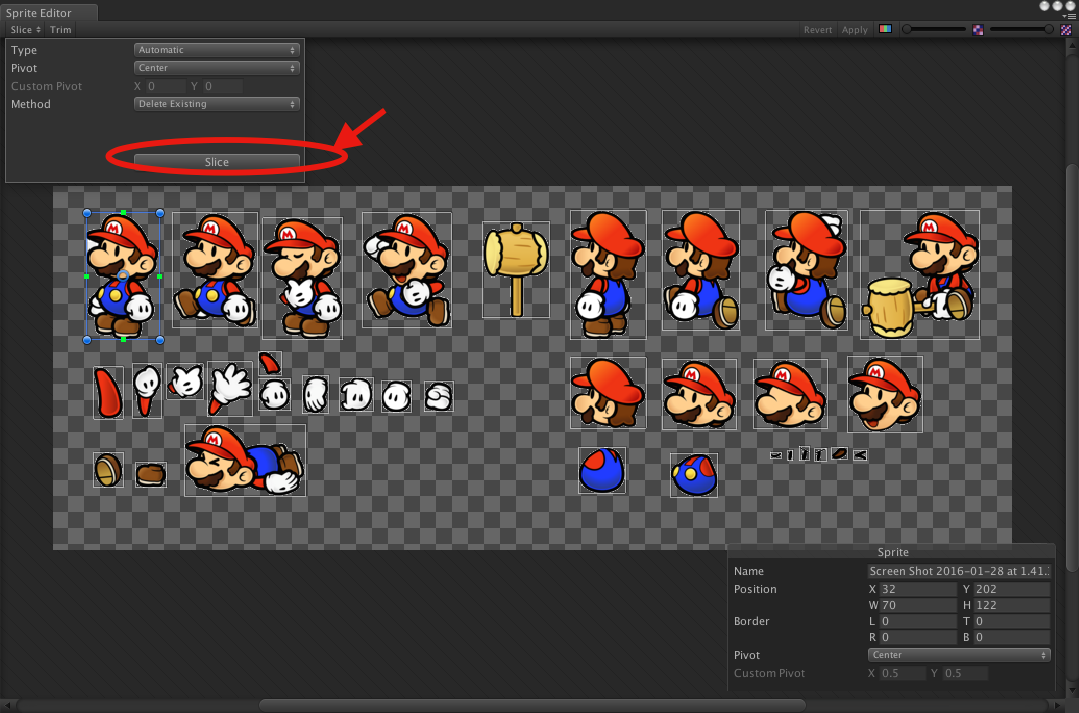1079x713 pixels.
Task: Select the saluting running Mario sprite
Action: 407,270
